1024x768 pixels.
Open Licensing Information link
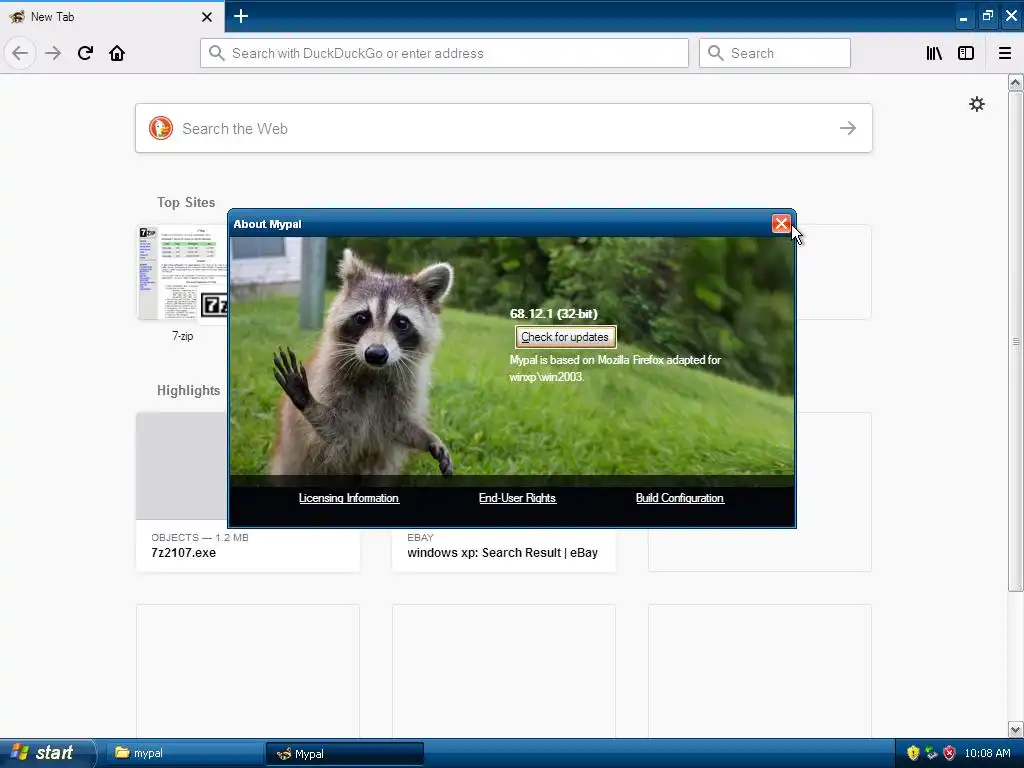pos(349,498)
